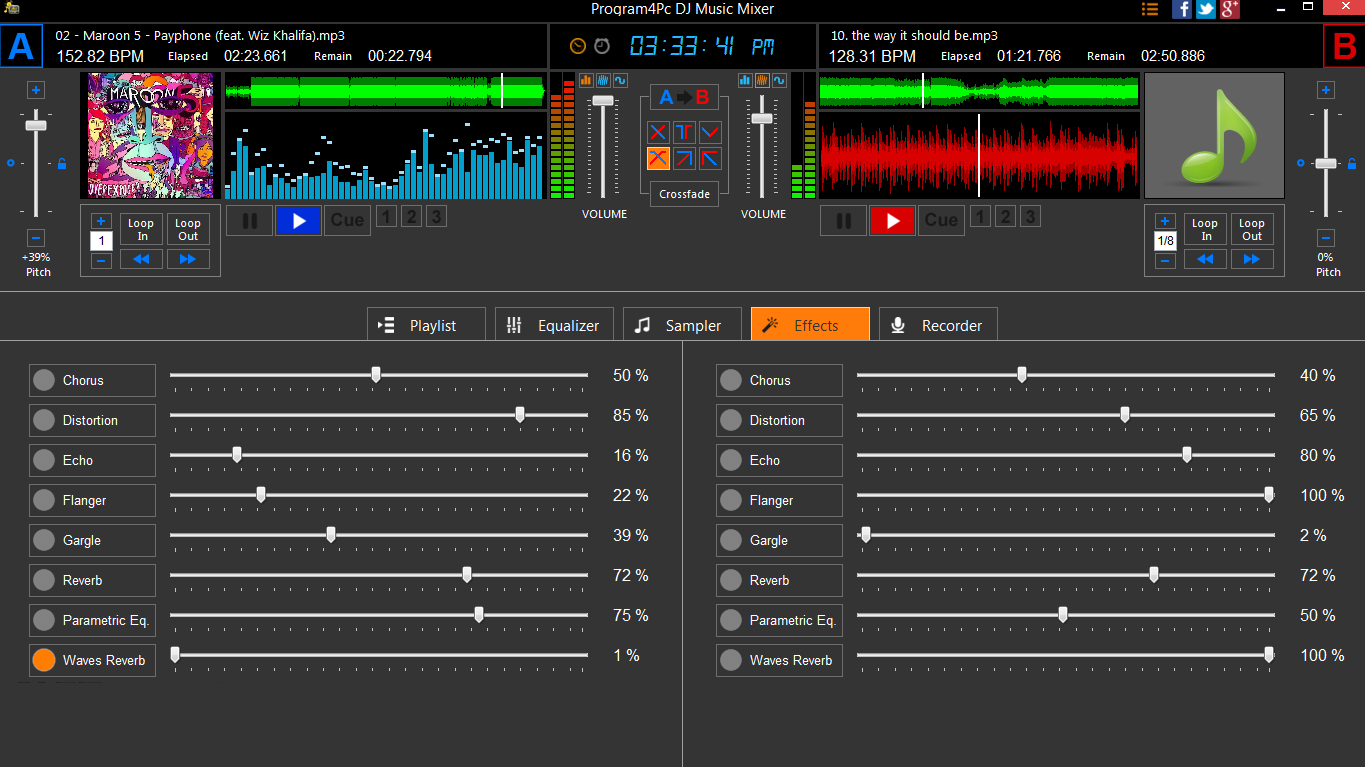The width and height of the screenshot is (1365, 767).
Task: Reset deck A pitch with the blue circle
Action: [11, 163]
